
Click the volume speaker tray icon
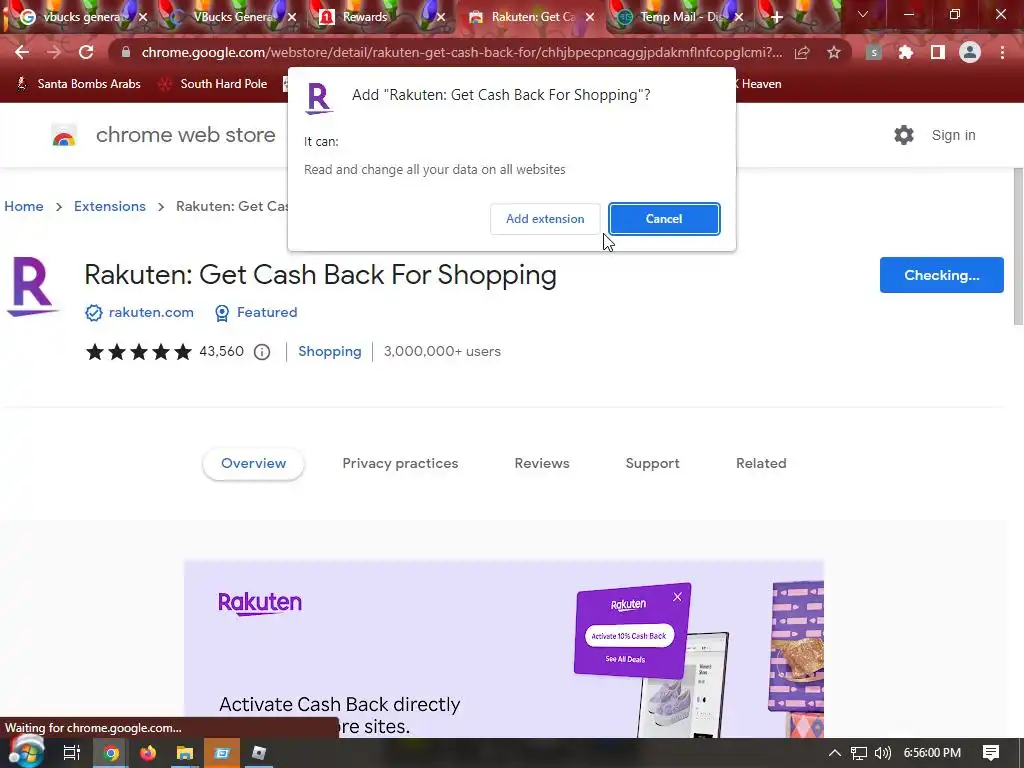click(882, 753)
